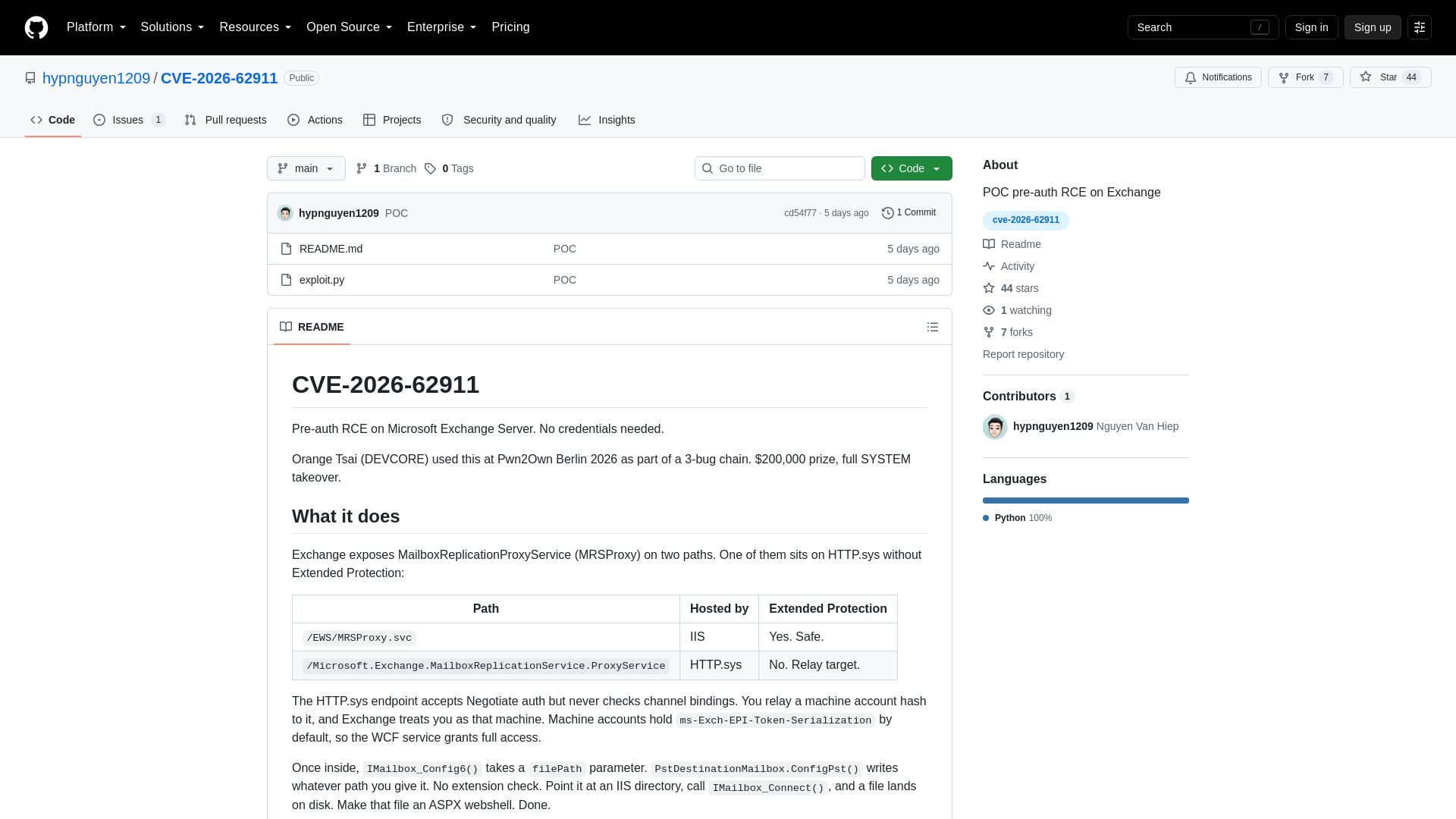Fork this repository
Image resolution: width=1456 pixels, height=819 pixels.
1305,77
